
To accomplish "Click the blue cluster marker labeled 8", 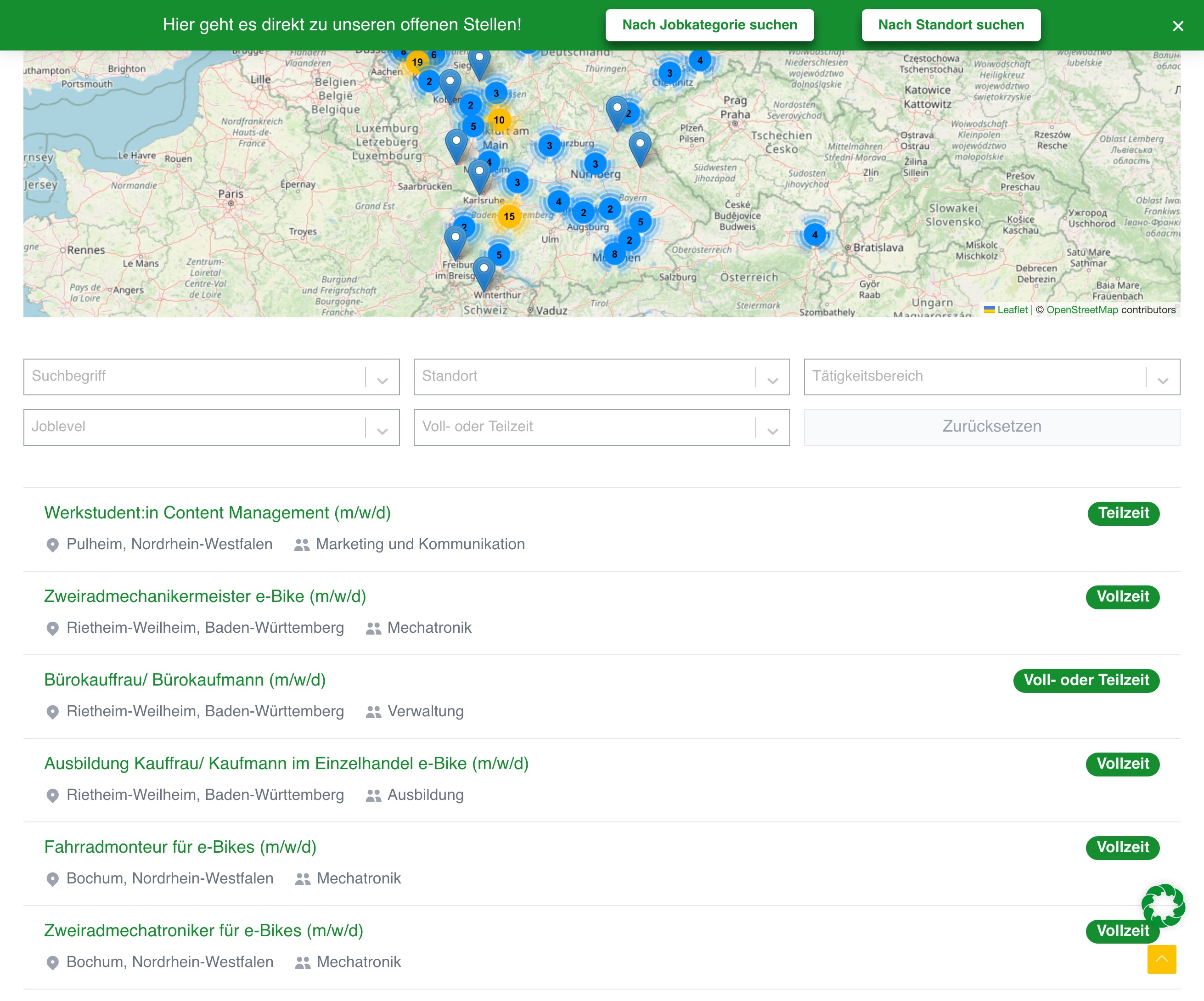I will click(x=614, y=254).
